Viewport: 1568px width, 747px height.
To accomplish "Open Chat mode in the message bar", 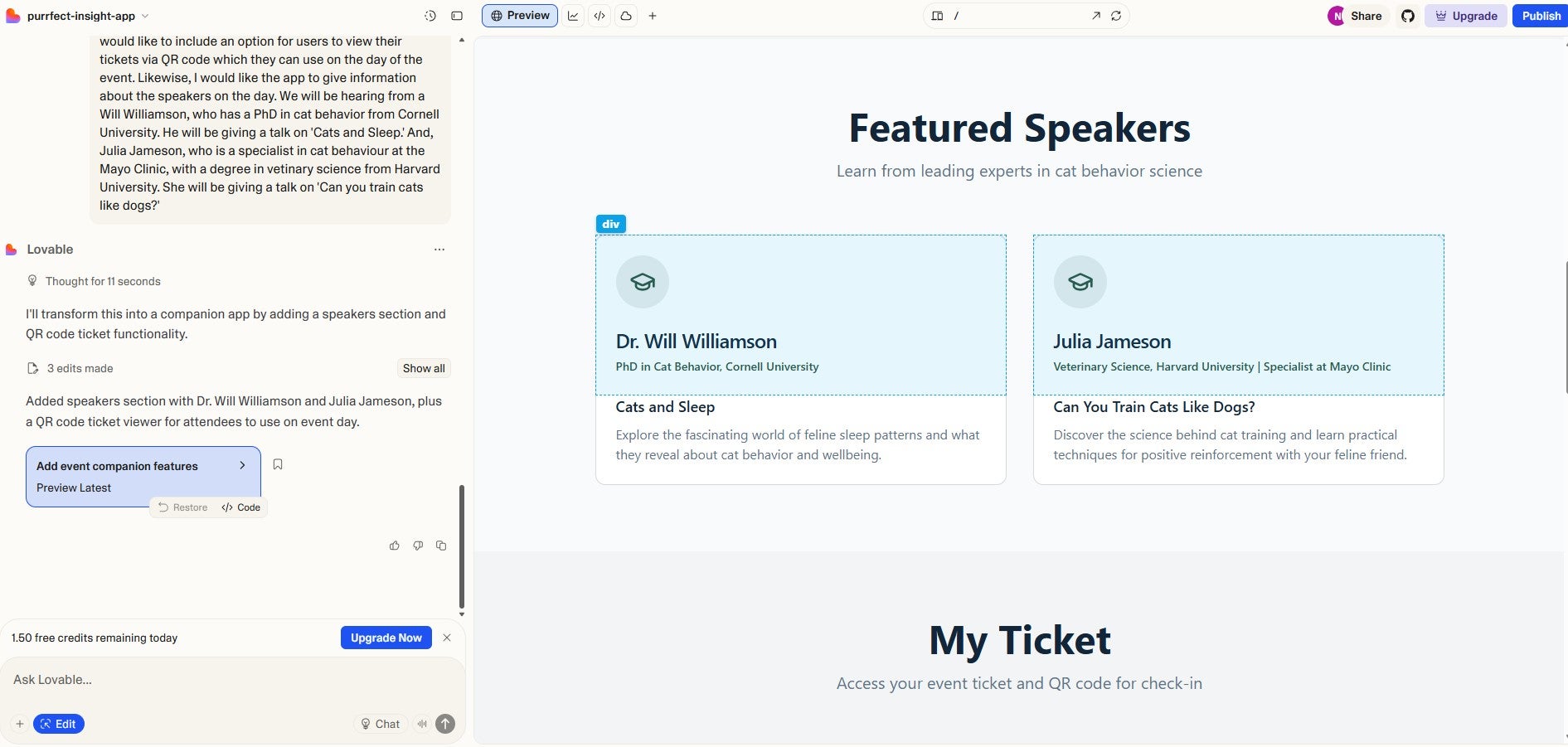I will [x=381, y=724].
